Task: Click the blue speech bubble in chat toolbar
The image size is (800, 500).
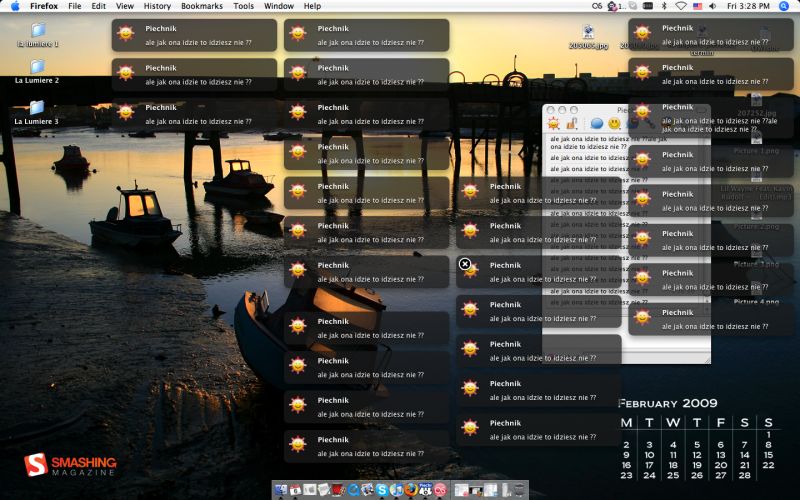Action: (596, 123)
